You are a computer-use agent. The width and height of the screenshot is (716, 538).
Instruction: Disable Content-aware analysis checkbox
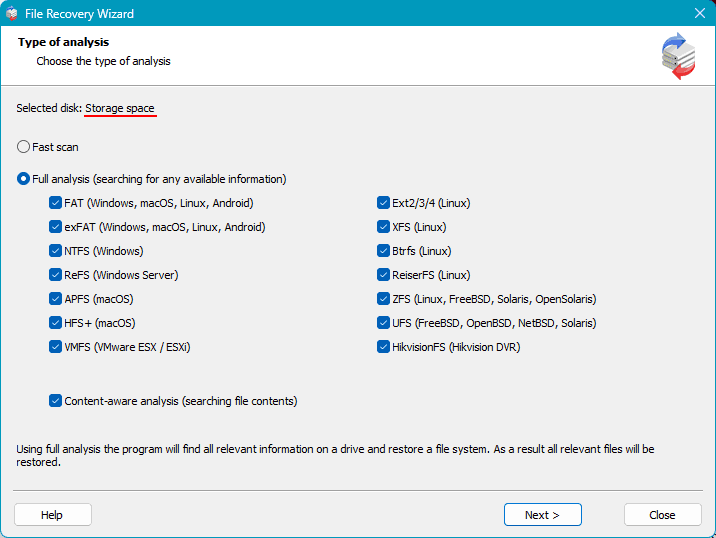pyautogui.click(x=55, y=401)
